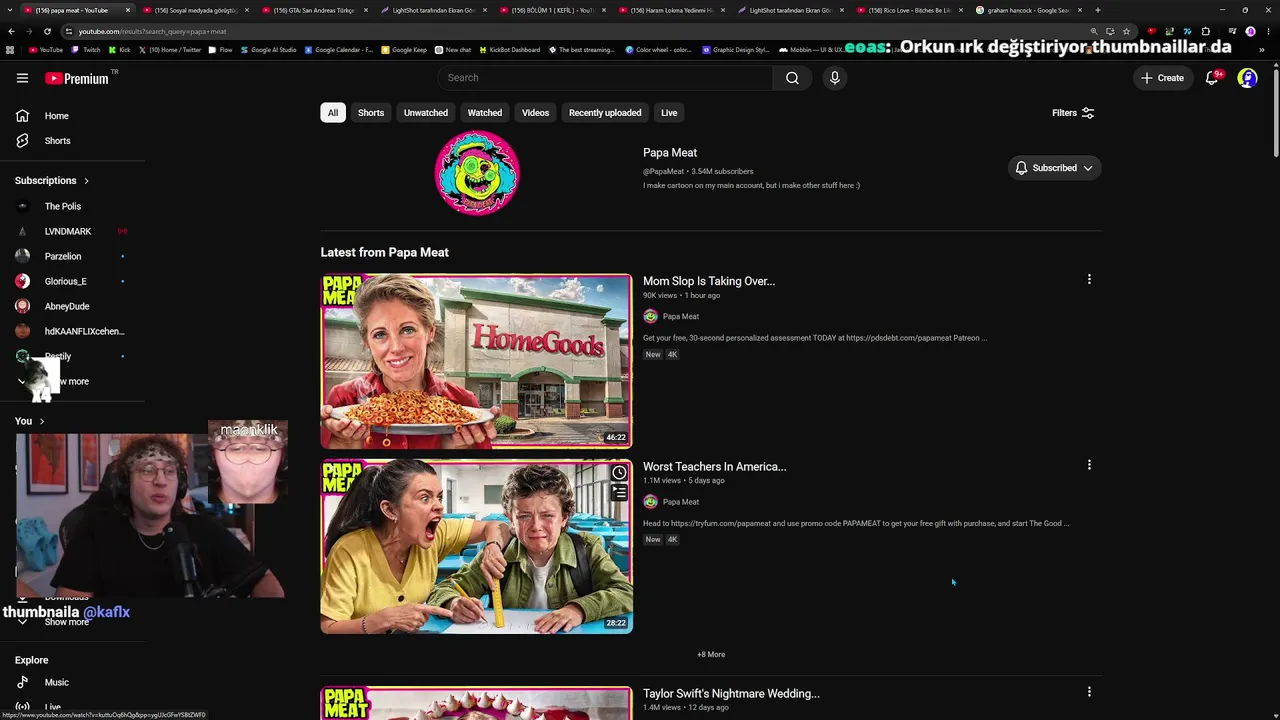Viewport: 1280px width, 720px height.
Task: Select the All filter chip
Action: point(333,113)
